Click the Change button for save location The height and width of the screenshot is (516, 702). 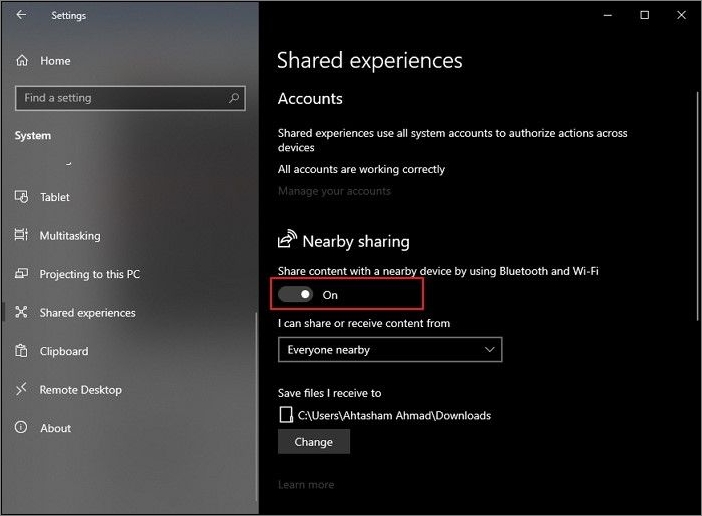click(314, 442)
